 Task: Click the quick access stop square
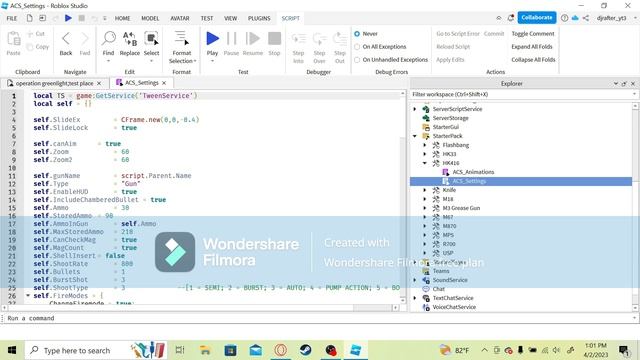click(82, 18)
